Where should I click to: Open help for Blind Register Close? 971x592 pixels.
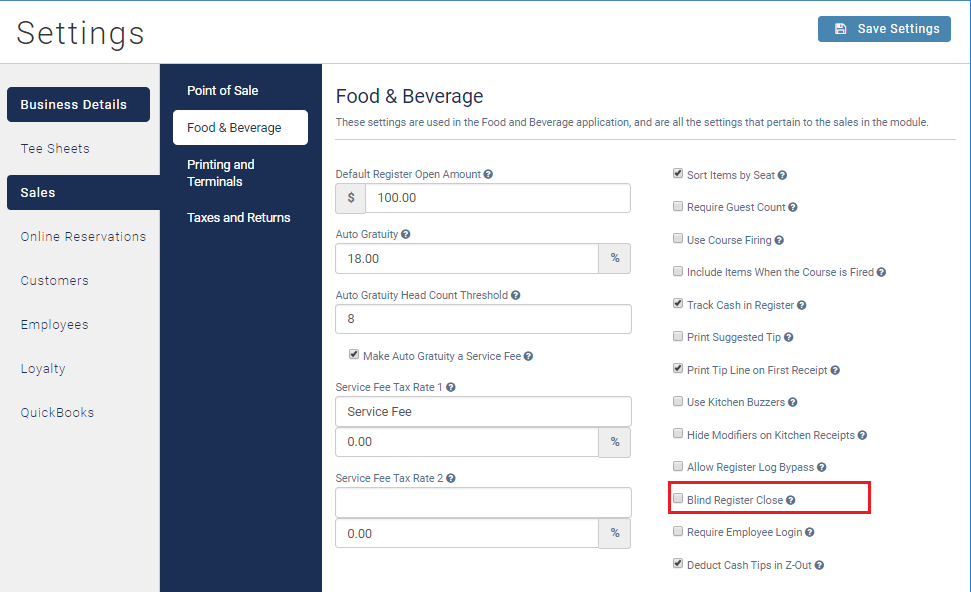pyautogui.click(x=791, y=499)
